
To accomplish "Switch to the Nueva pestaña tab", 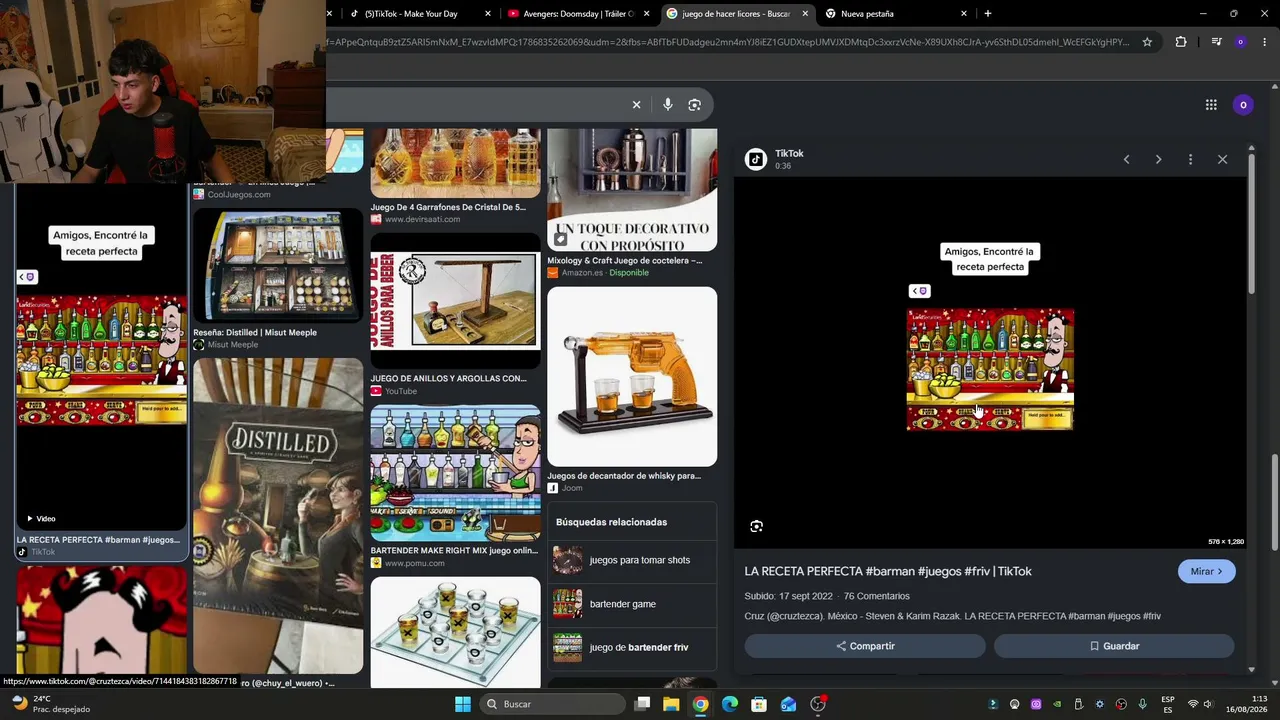I will [x=895, y=14].
